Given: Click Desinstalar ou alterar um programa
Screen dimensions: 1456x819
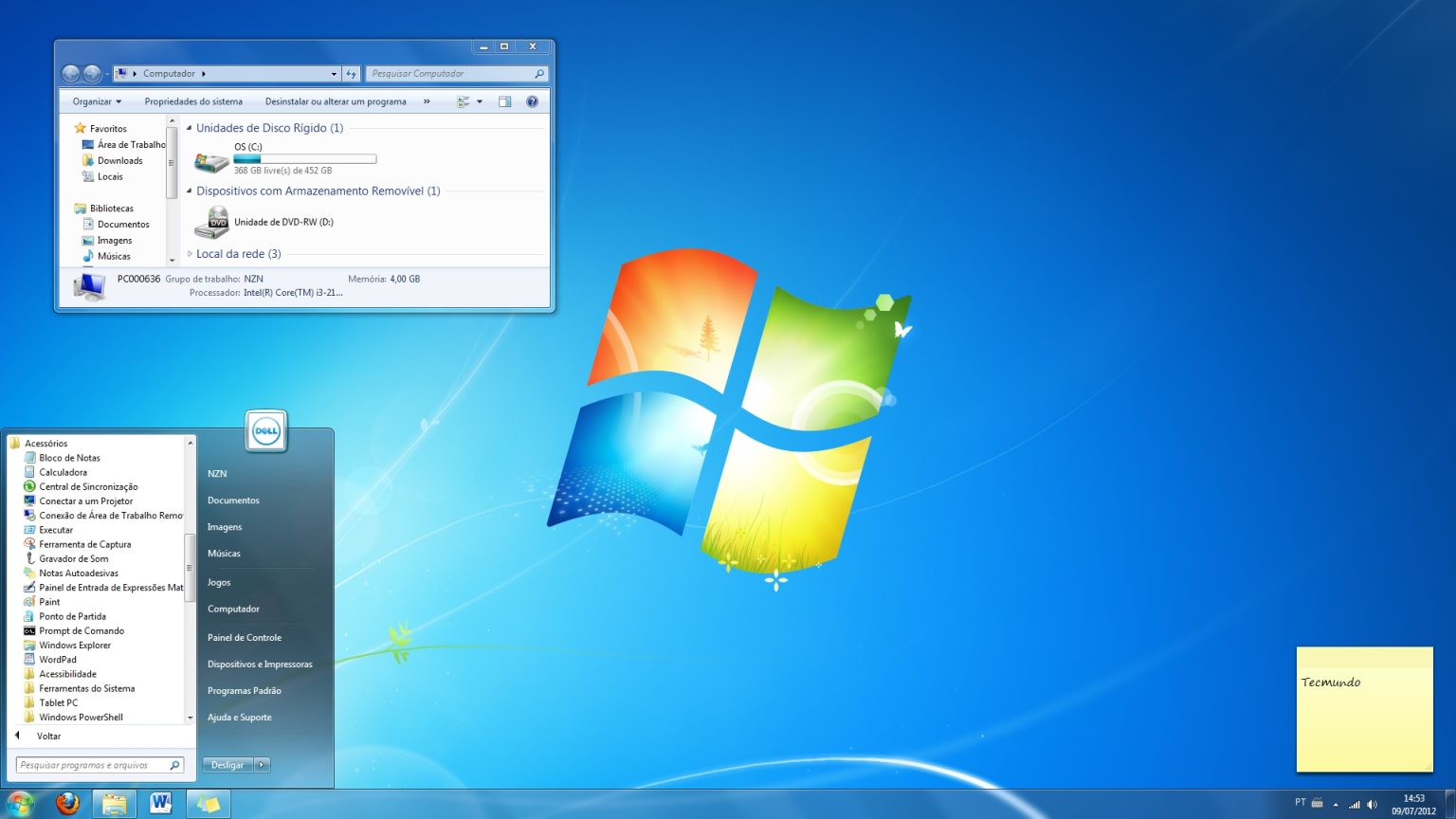Looking at the screenshot, I should tap(335, 100).
